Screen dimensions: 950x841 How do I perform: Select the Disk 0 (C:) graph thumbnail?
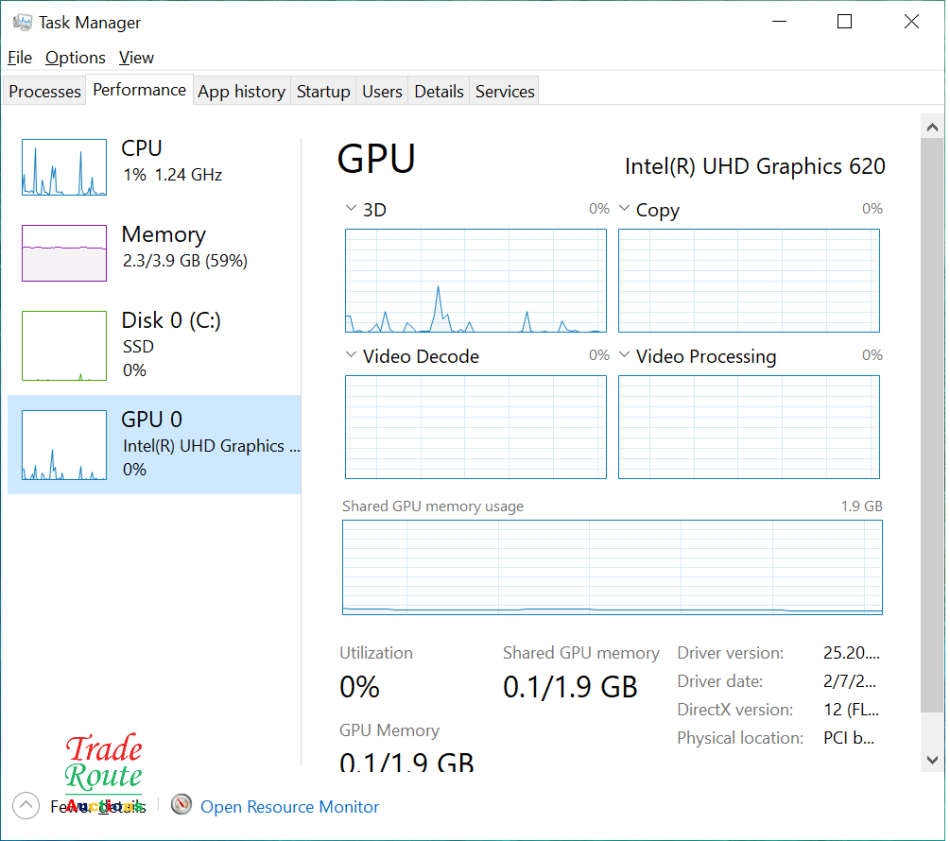(x=64, y=346)
